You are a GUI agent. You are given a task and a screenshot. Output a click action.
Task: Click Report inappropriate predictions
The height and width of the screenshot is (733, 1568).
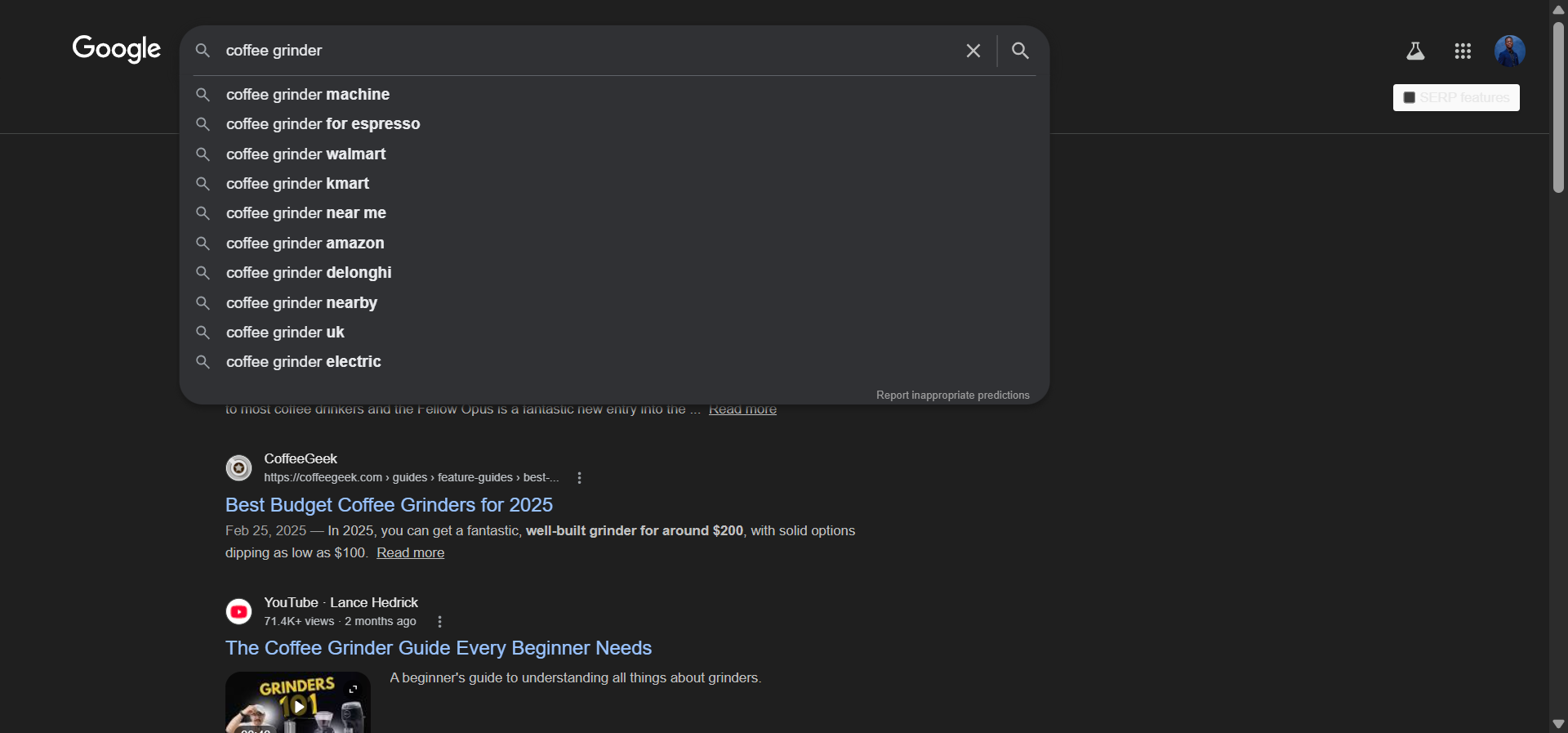pyautogui.click(x=952, y=396)
